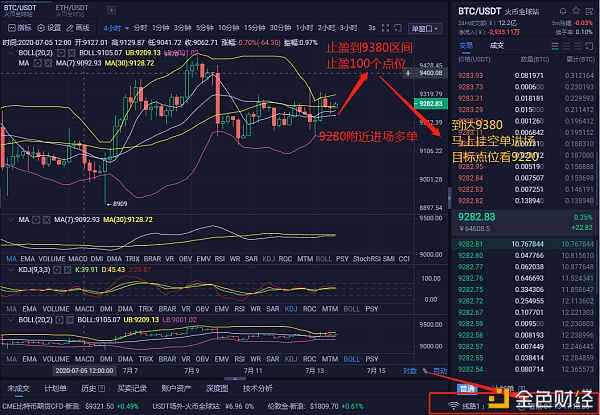Screen dimensions: 600x415
Task: Click CME比特币期货CFD-新浪 ticker in status bar
Action: [x=70, y=406]
